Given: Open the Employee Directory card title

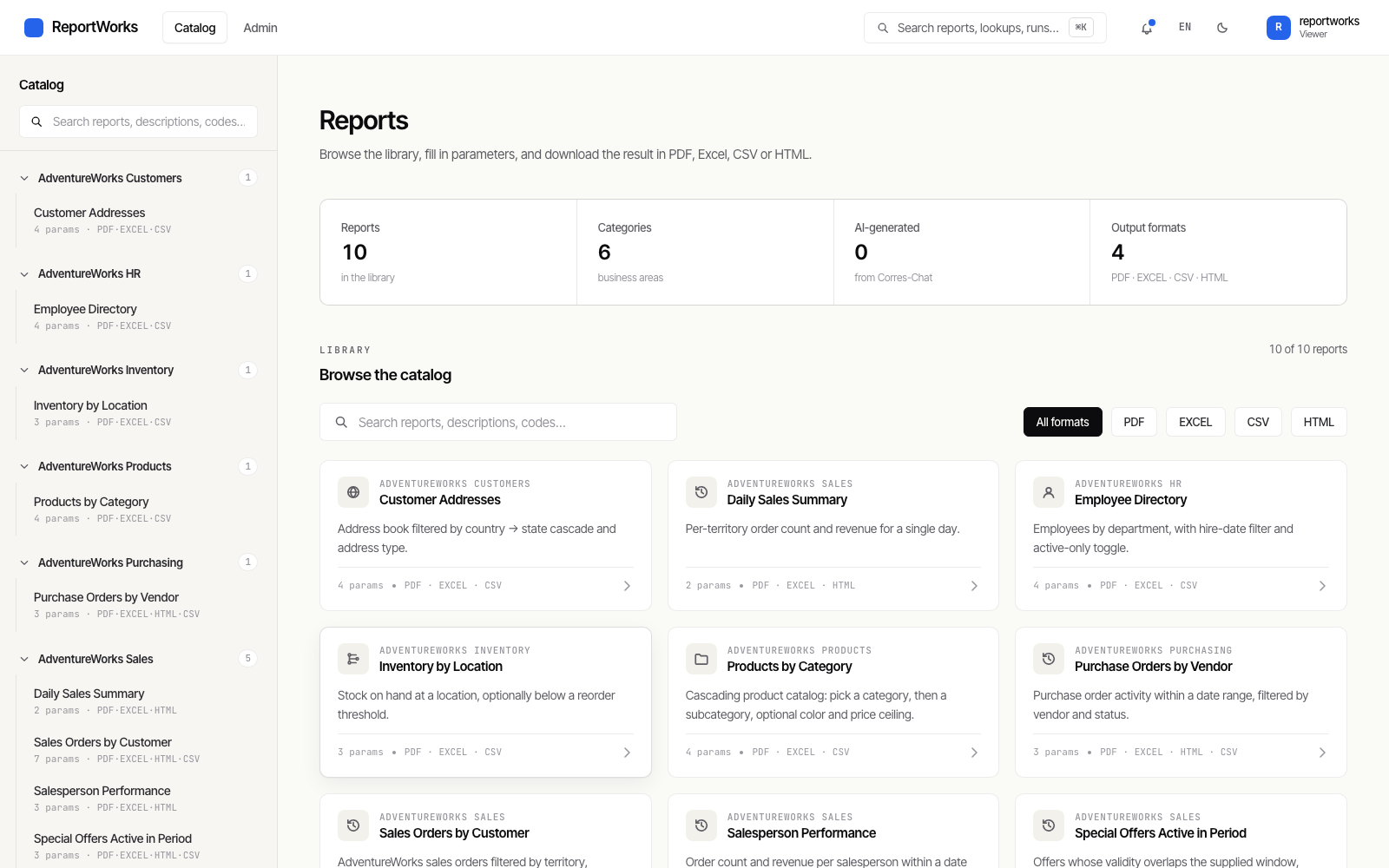Looking at the screenshot, I should [1130, 500].
